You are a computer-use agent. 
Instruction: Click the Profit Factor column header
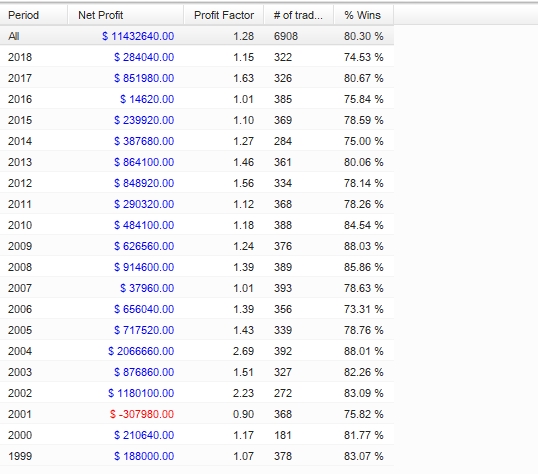click(224, 15)
